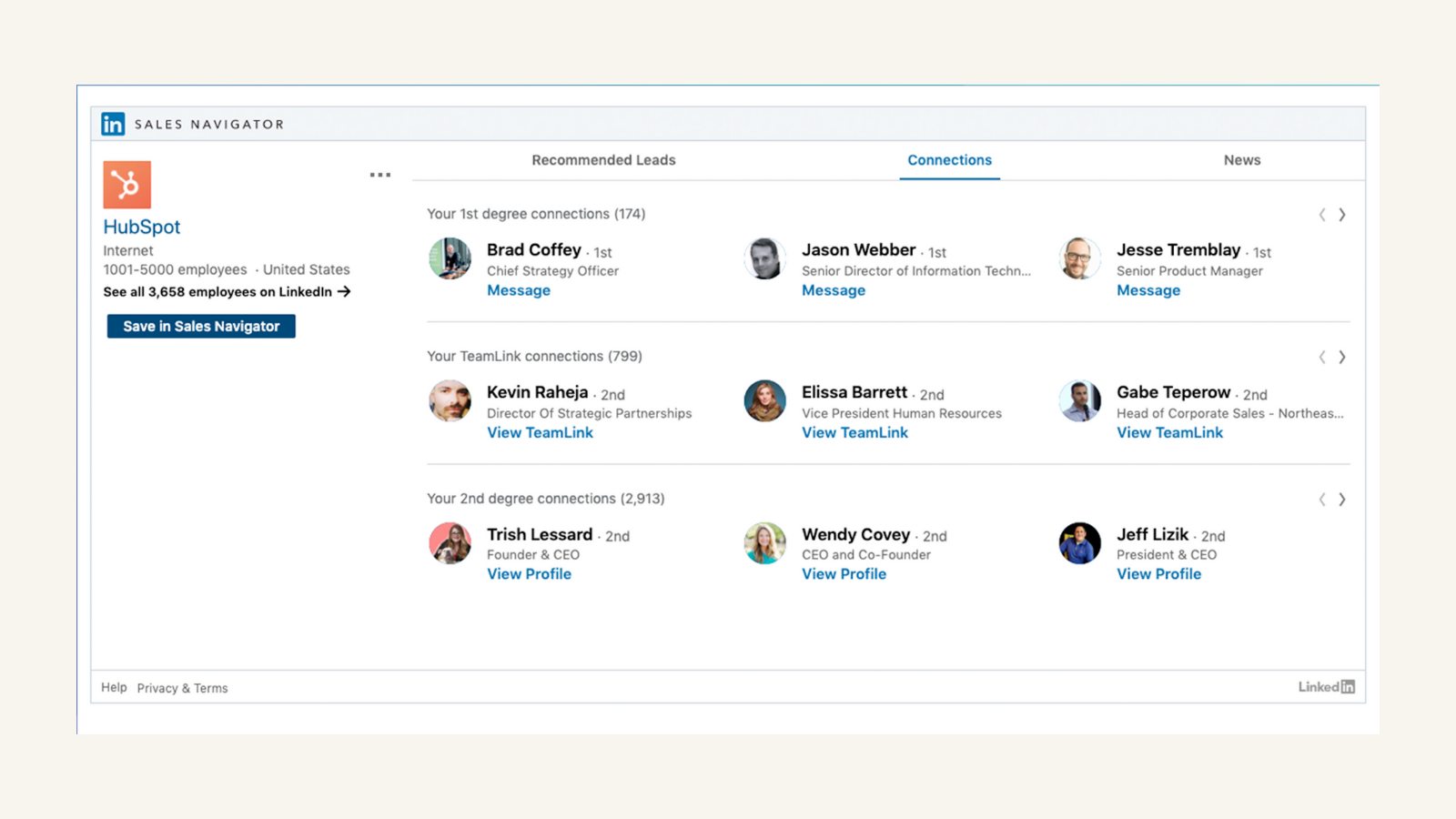This screenshot has width=1456, height=819.
Task: Advance 2nd degree connections with right chevron
Action: (1342, 499)
